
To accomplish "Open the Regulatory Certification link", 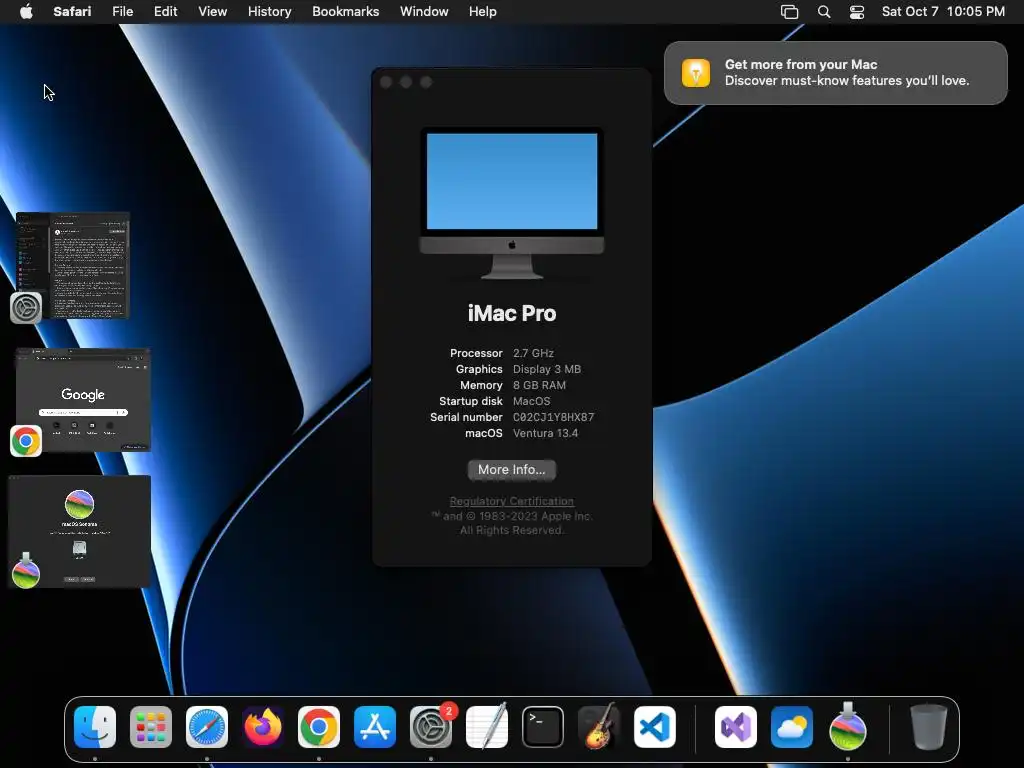I will point(511,501).
